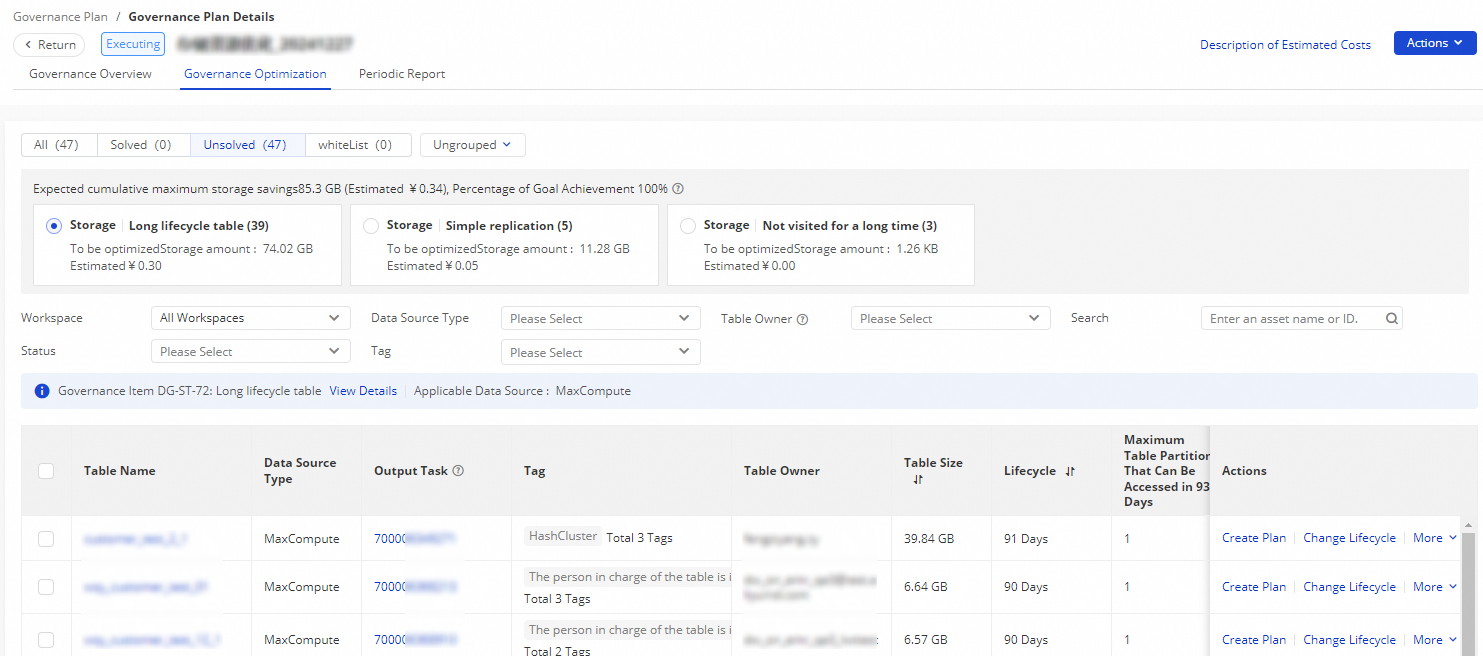1483x656 pixels.
Task: Open the Actions dropdown button
Action: [x=1435, y=43]
